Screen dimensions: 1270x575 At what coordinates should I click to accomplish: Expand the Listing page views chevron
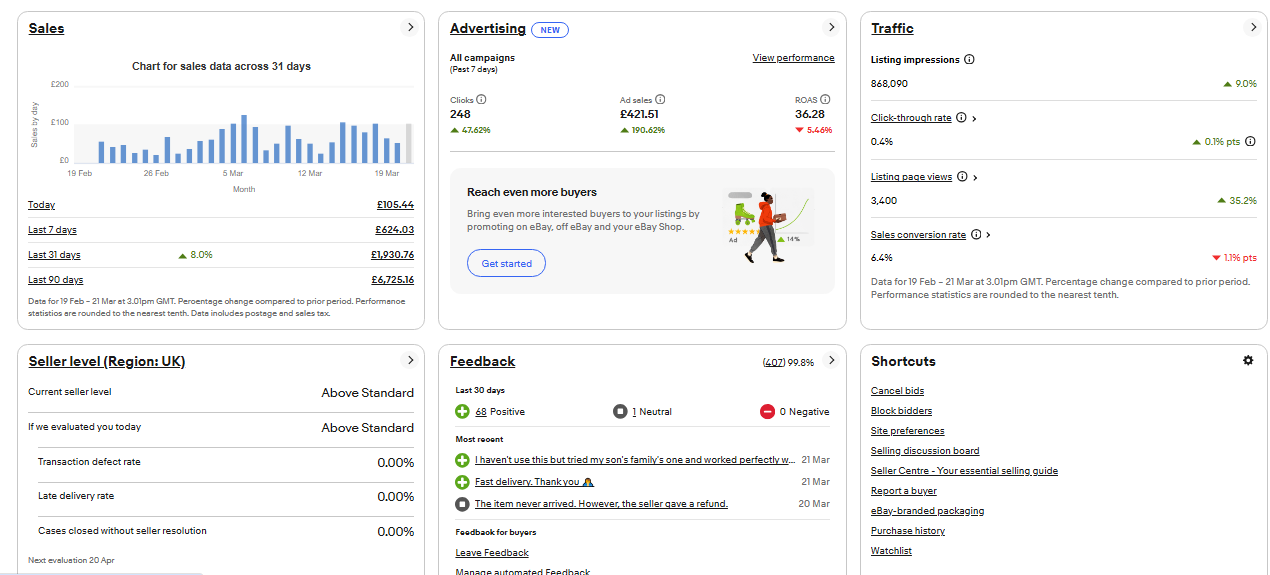point(975,177)
